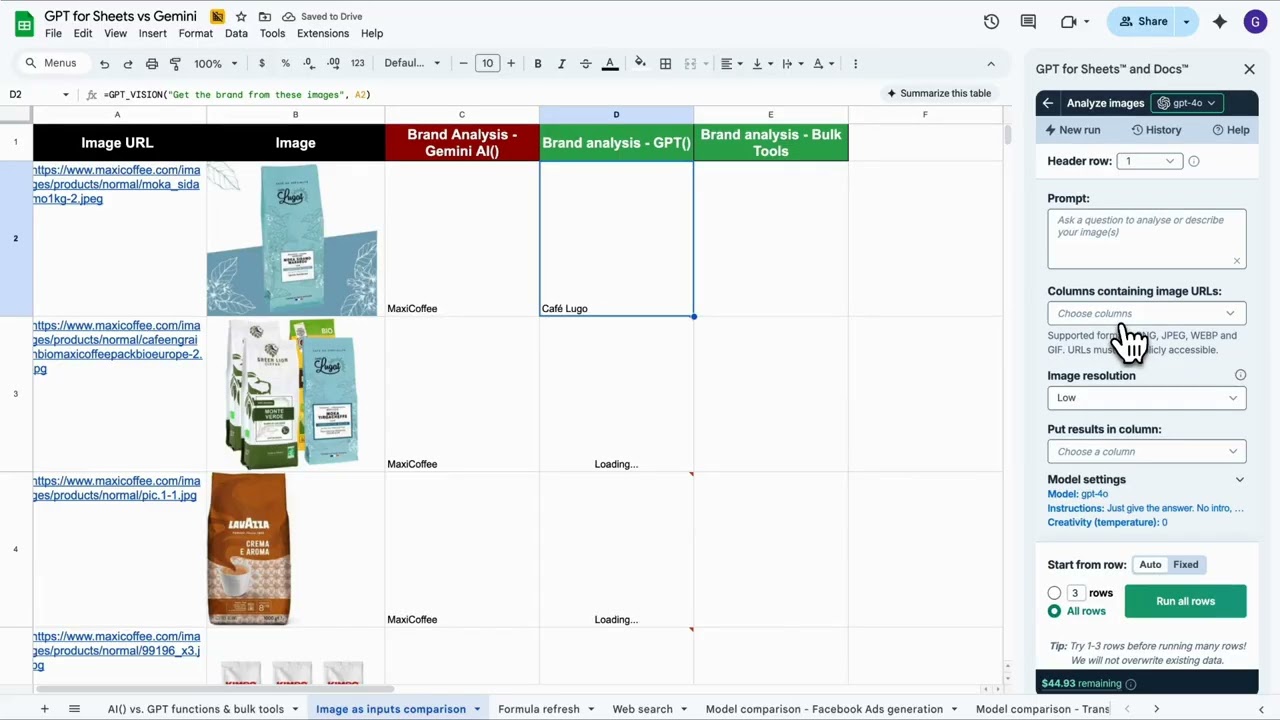The image size is (1280, 720).
Task: Add a new sheet with plus icon
Action: [x=44, y=709]
